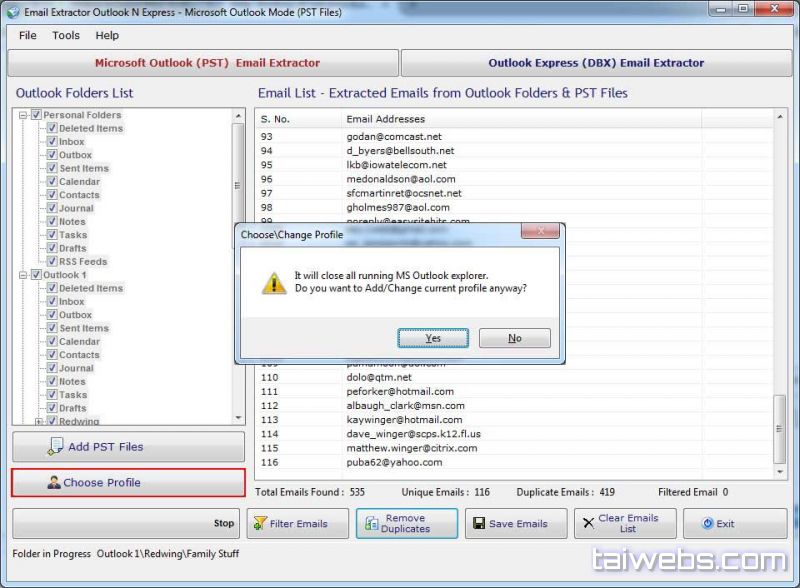Click the Choose Profile user icon

point(54,483)
